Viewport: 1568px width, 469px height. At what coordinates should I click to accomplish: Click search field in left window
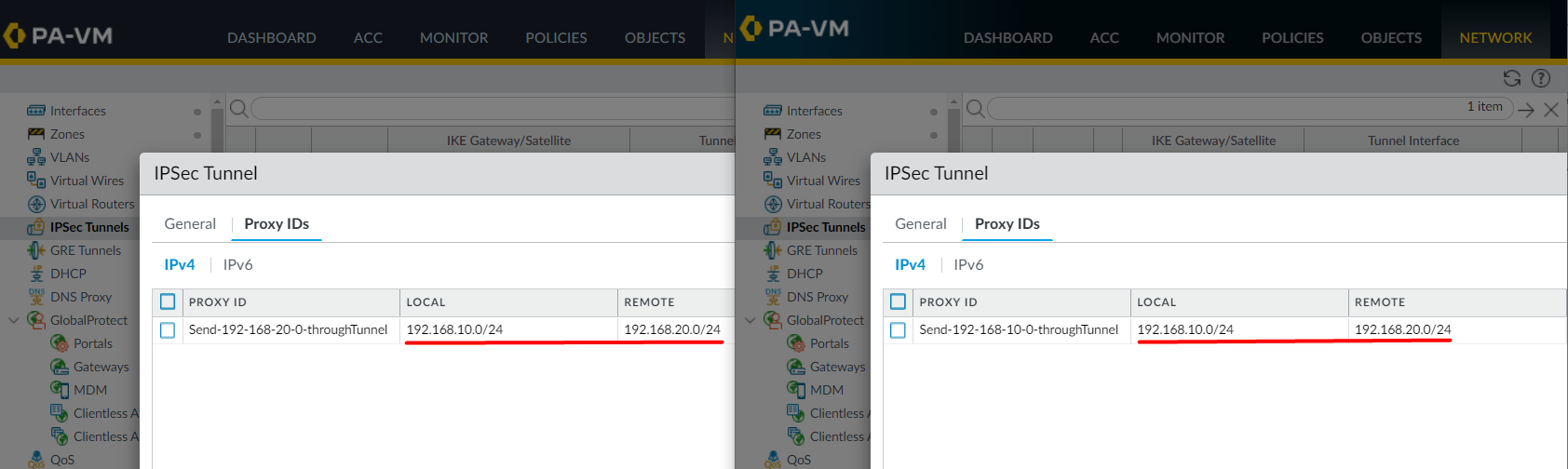[x=493, y=109]
